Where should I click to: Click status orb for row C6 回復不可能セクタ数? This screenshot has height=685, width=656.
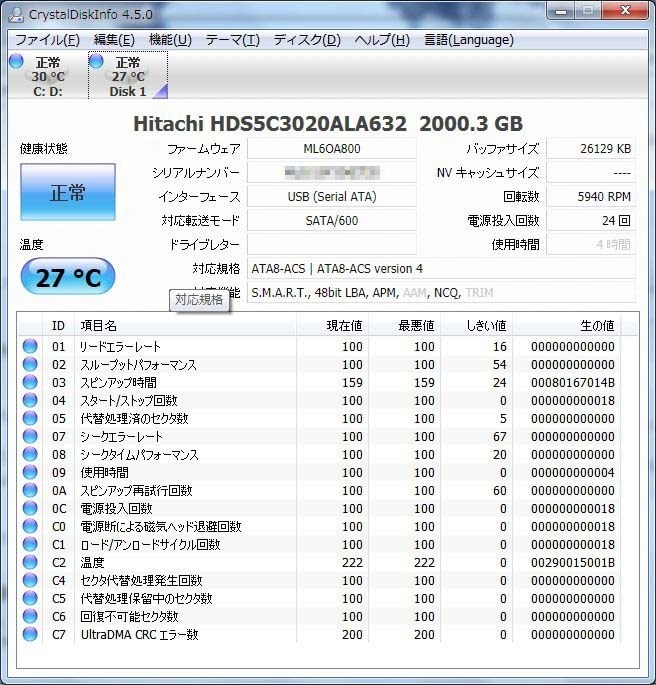(30, 616)
